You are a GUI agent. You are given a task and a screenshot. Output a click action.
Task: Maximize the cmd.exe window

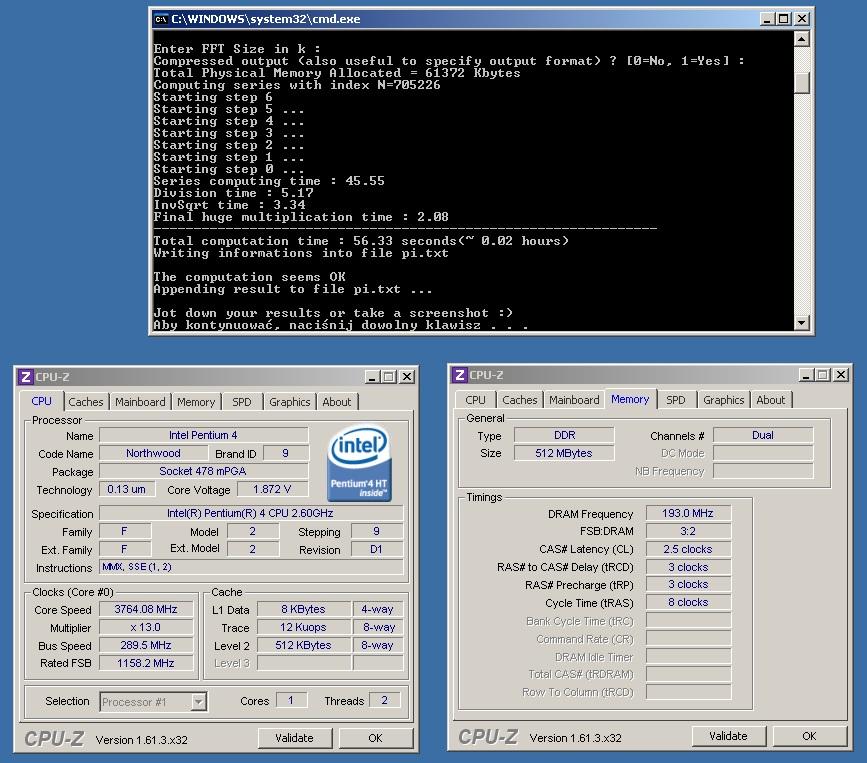[784, 19]
